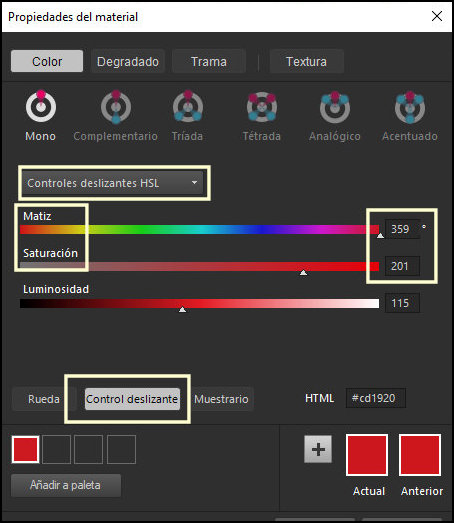Activate the Control deslizante view
Viewport: 454px width, 523px height.
(132, 399)
